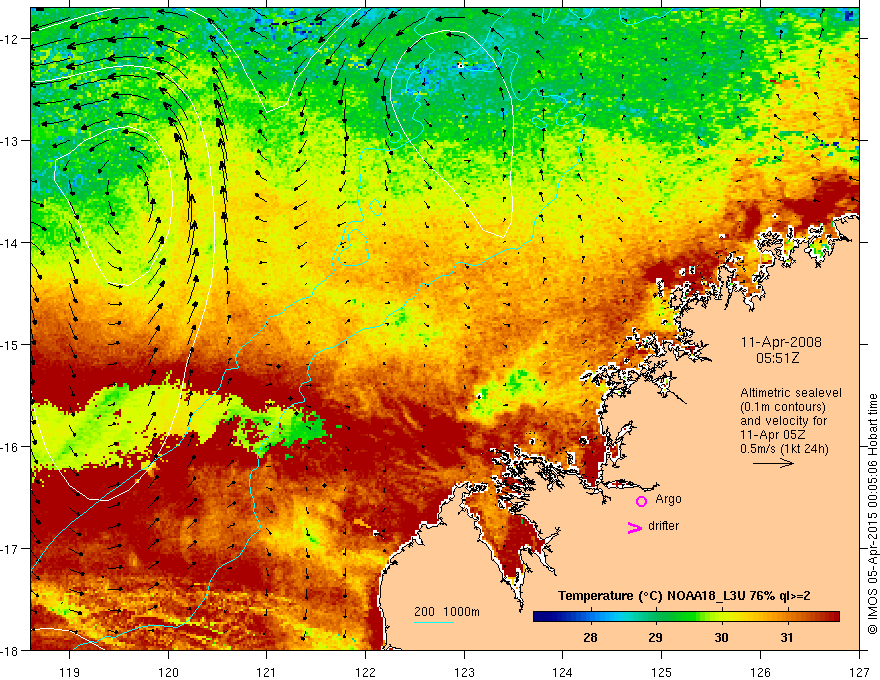Image resolution: width=880 pixels, height=680 pixels.
Task: Click the time label 05:51Z
Action: point(777,358)
